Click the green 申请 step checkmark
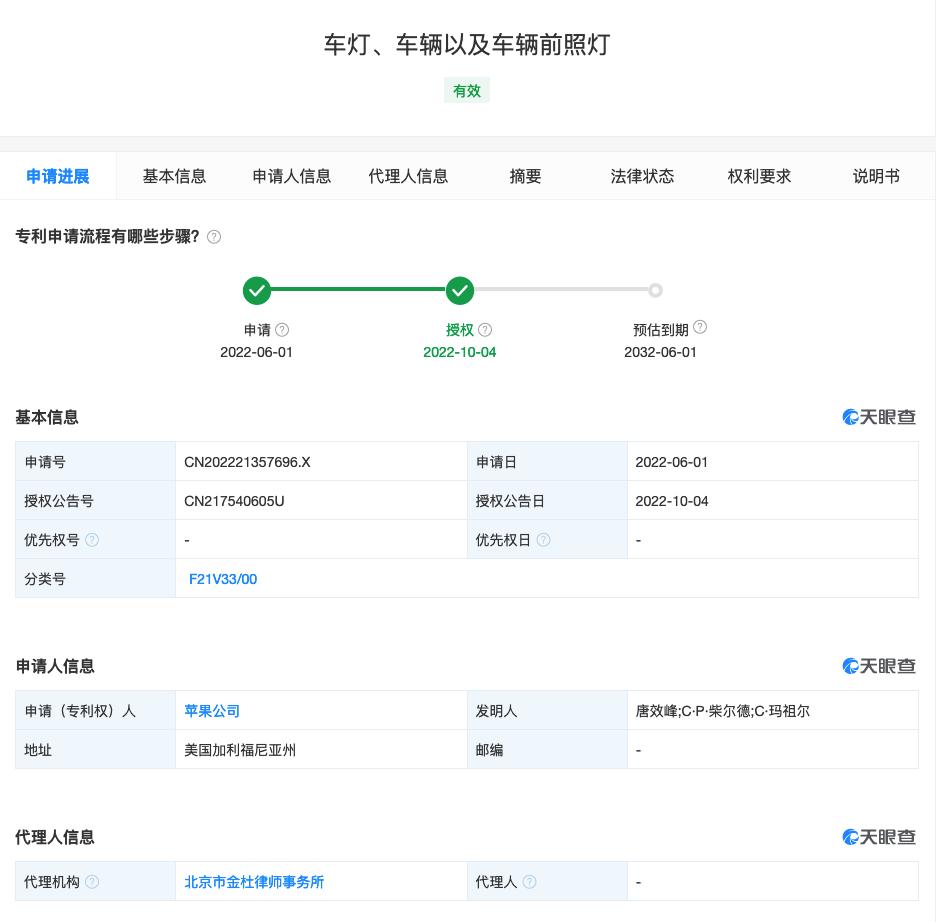 257,291
